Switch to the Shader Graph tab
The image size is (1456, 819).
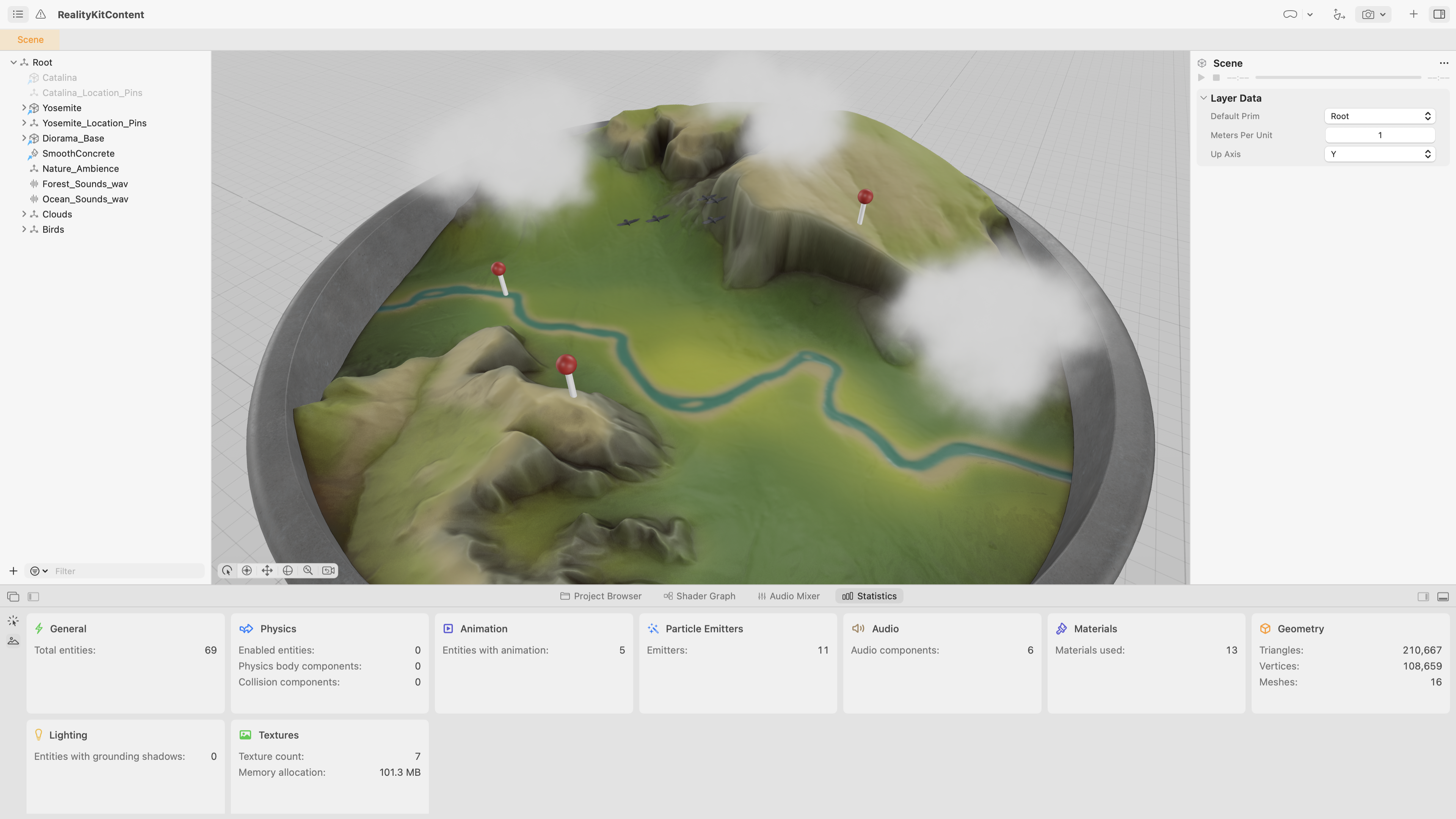[x=699, y=596]
